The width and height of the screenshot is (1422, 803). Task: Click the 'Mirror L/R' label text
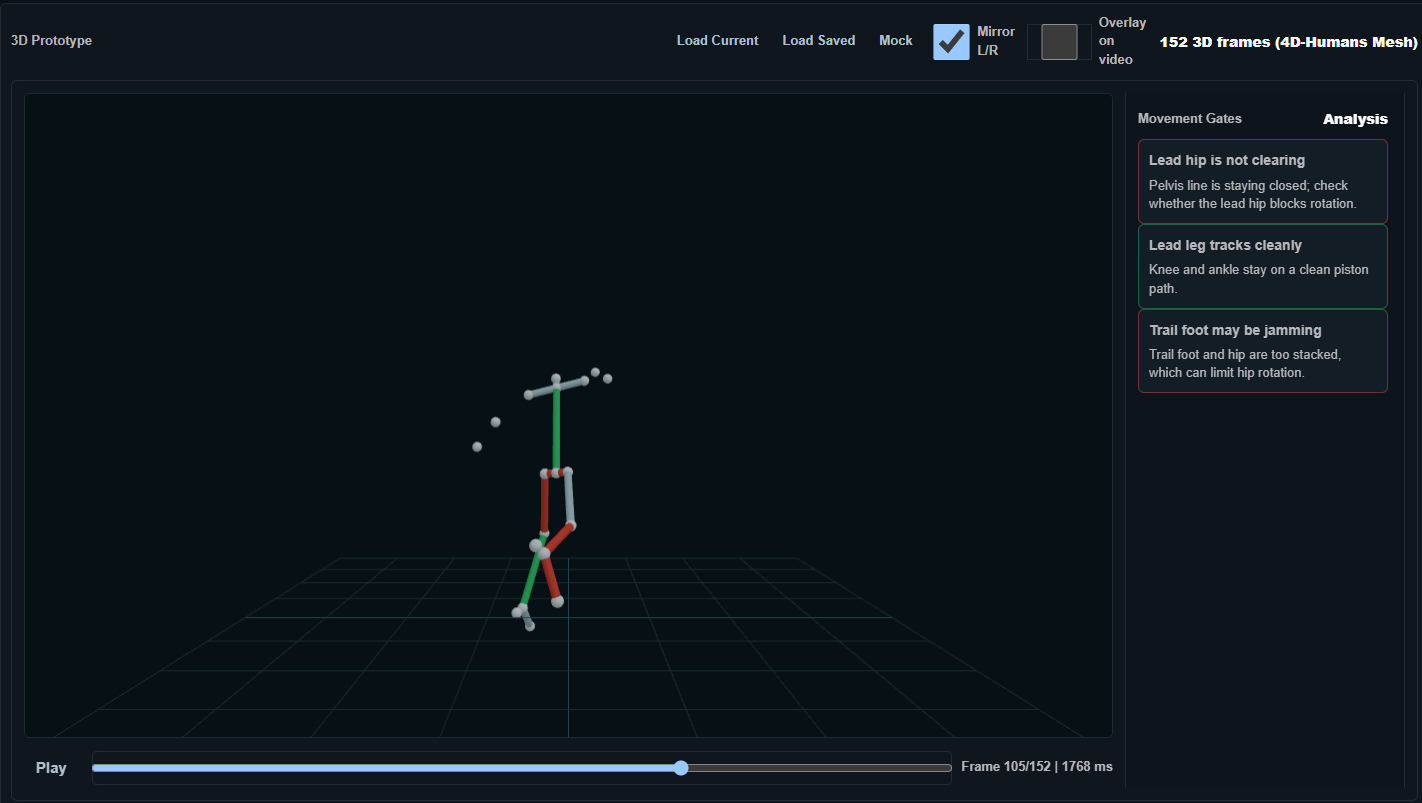pyautogui.click(x=996, y=41)
